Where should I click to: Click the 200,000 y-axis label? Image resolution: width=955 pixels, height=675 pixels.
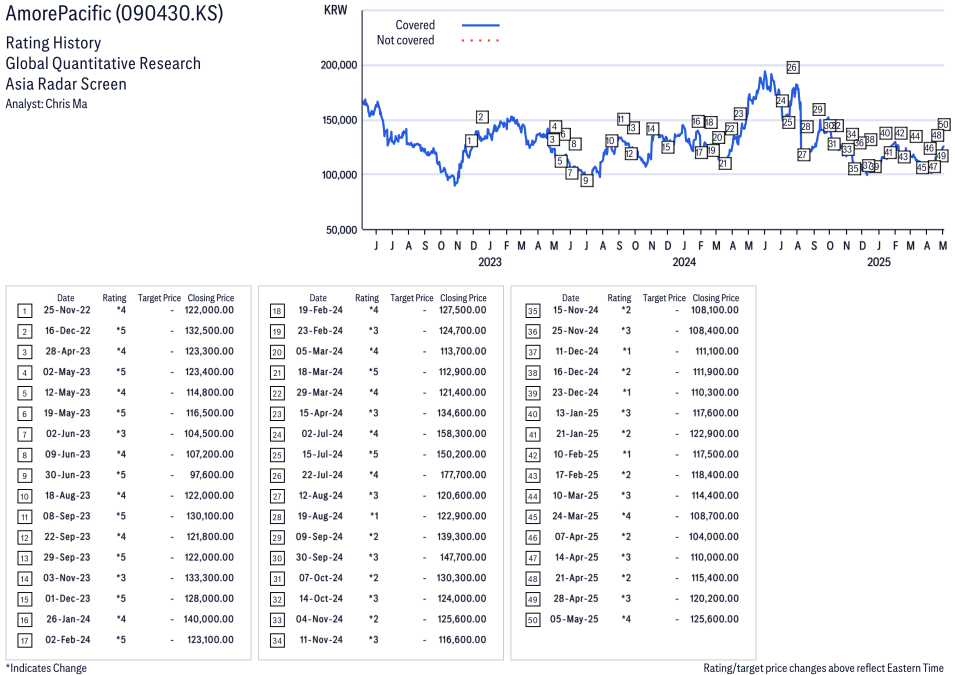tap(339, 65)
